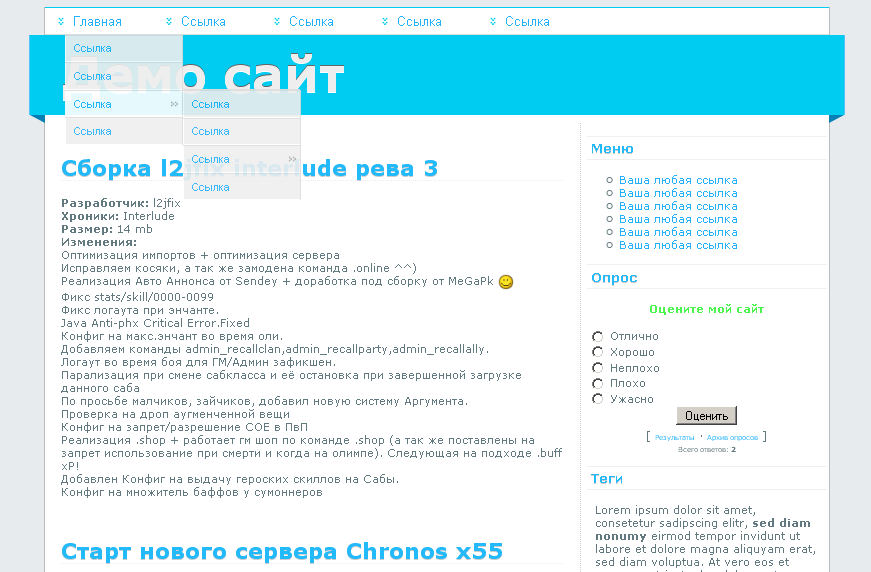Screen dimensions: 871x572
Task: Expand the nested submenu item with an arrow
Action: coord(292,159)
